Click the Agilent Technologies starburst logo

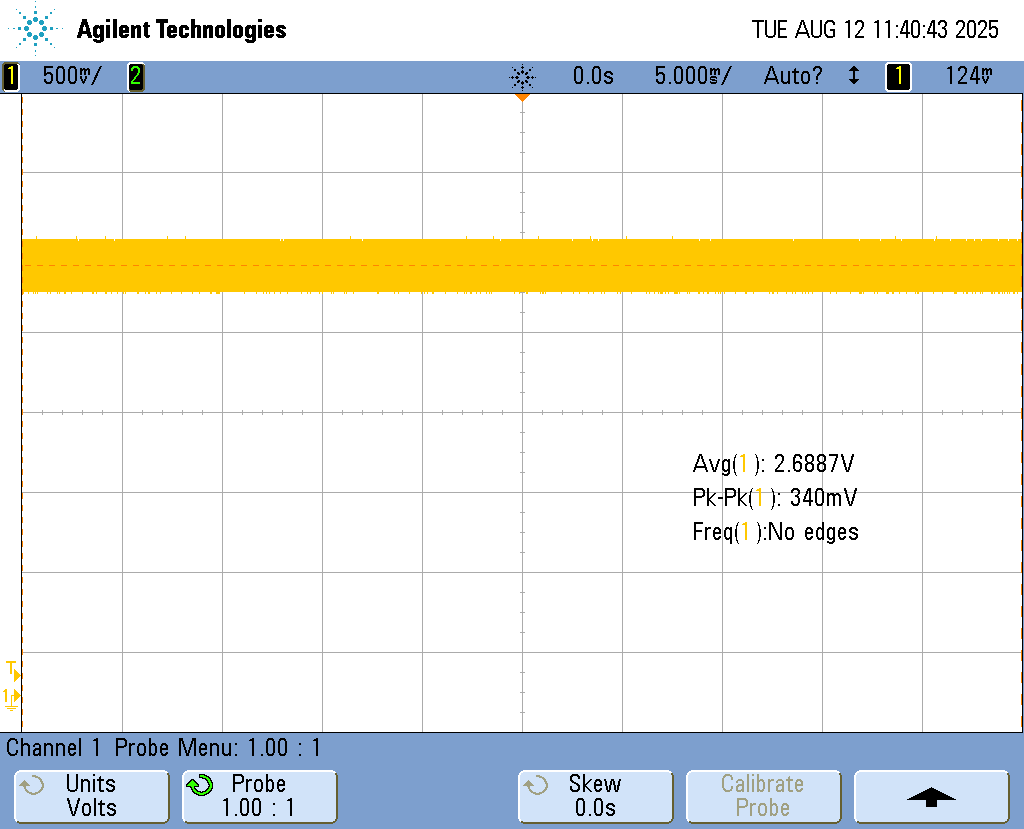point(36,29)
